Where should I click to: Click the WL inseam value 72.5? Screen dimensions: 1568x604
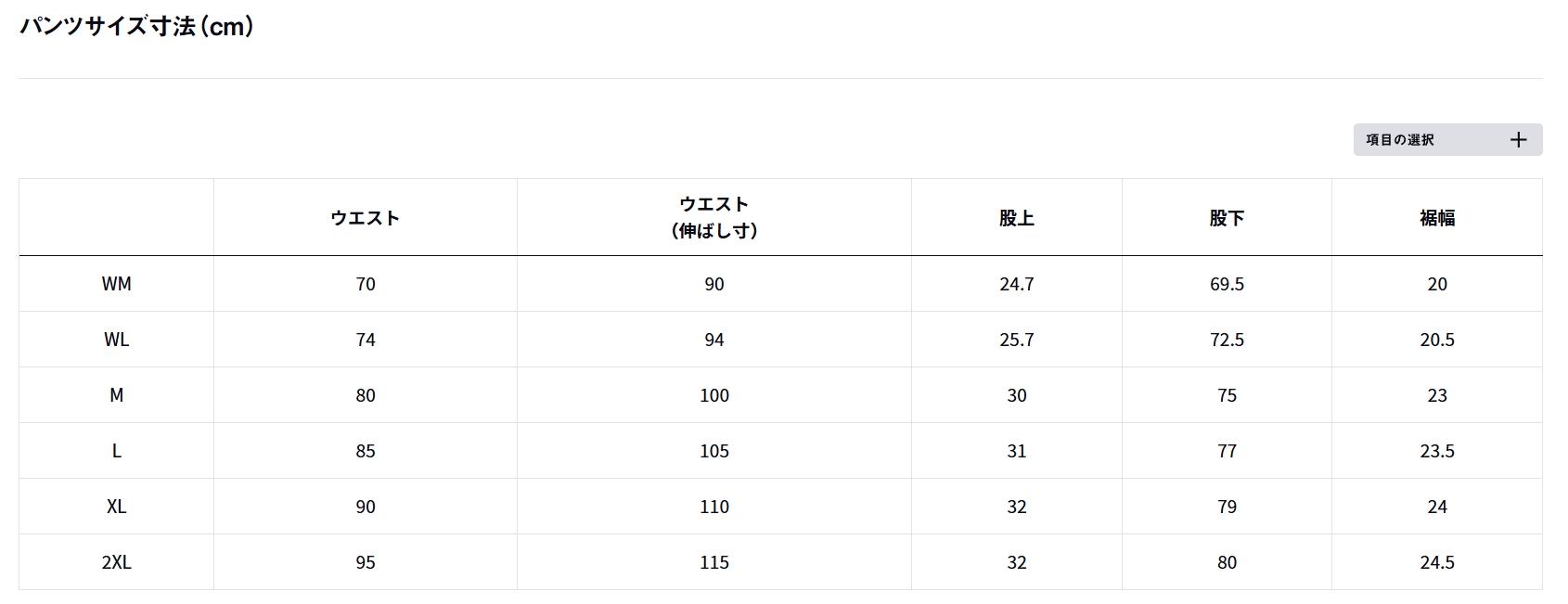click(x=1227, y=340)
